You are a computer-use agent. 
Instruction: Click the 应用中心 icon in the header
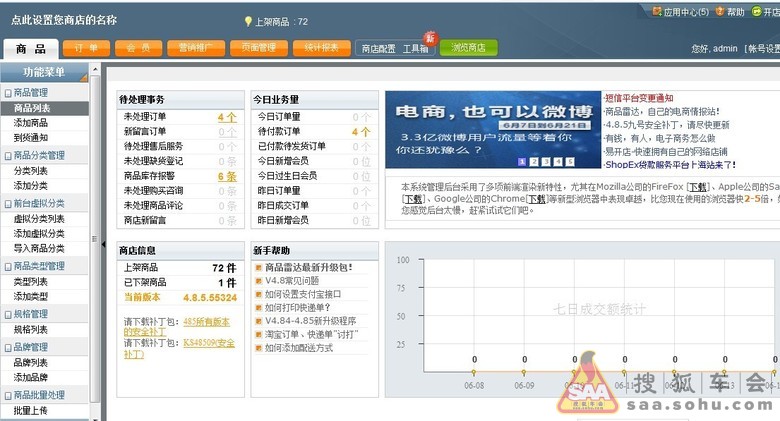[657, 11]
